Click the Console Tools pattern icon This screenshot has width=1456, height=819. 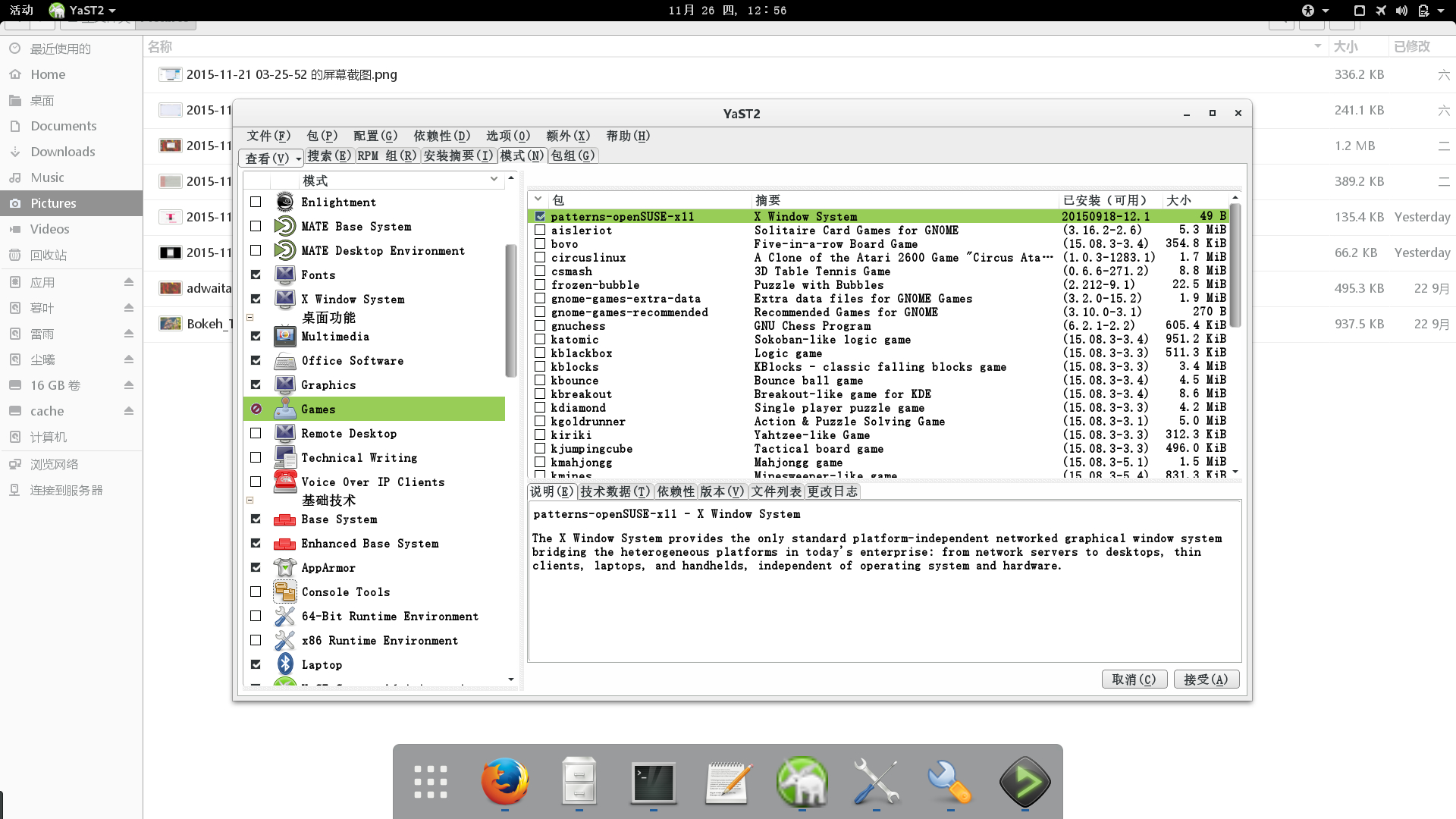coord(285,591)
